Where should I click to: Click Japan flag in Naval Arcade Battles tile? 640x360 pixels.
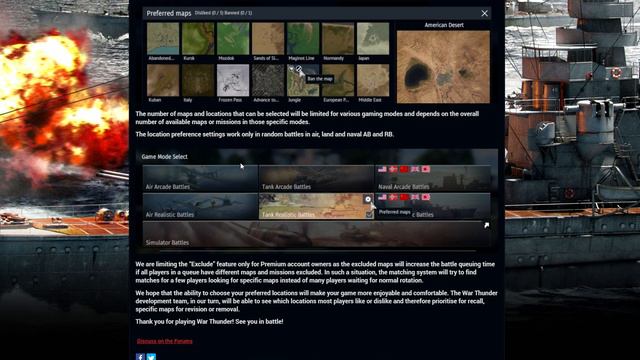pos(426,169)
